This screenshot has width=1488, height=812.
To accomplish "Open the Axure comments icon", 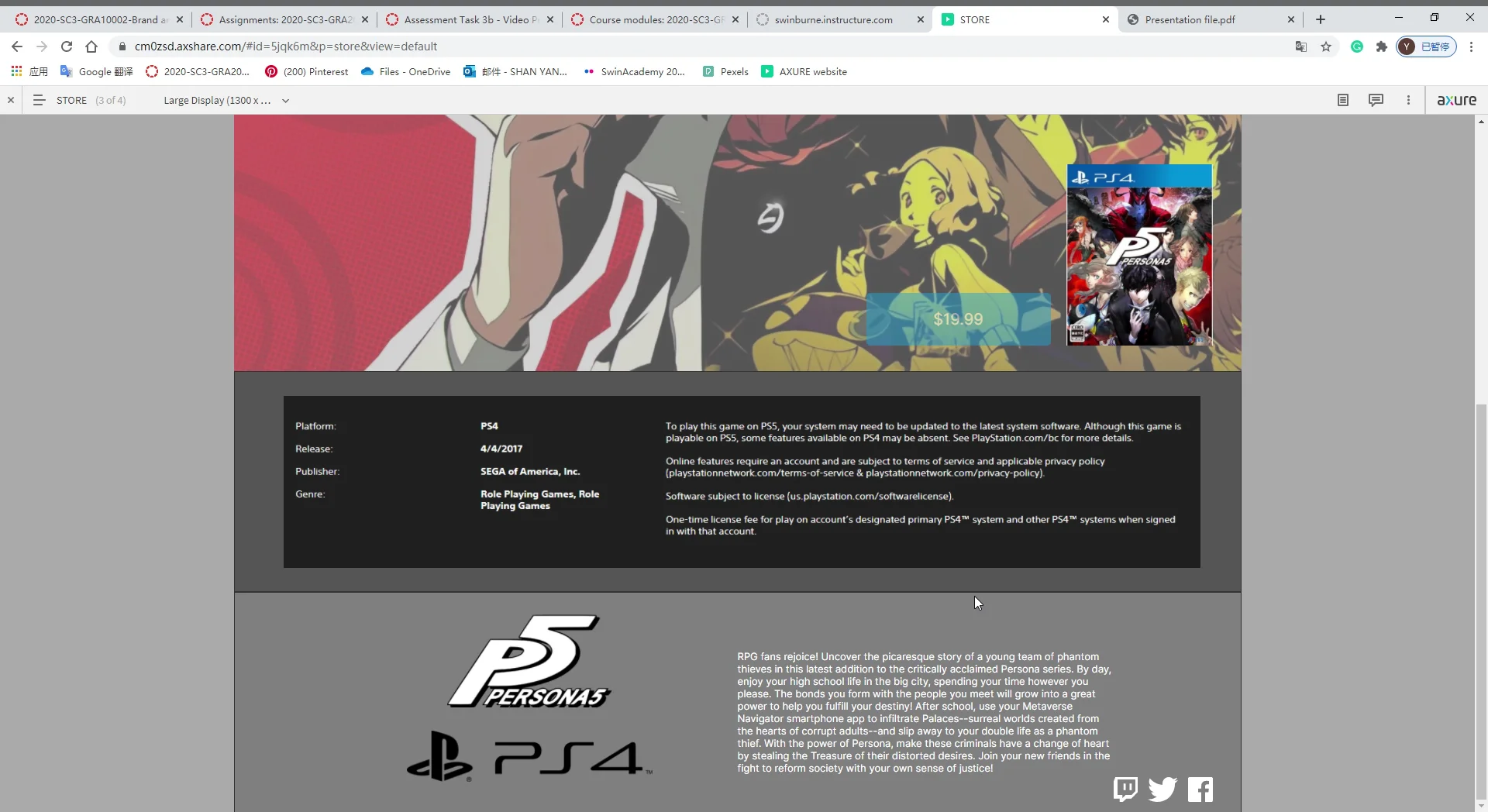I will pyautogui.click(x=1376, y=100).
